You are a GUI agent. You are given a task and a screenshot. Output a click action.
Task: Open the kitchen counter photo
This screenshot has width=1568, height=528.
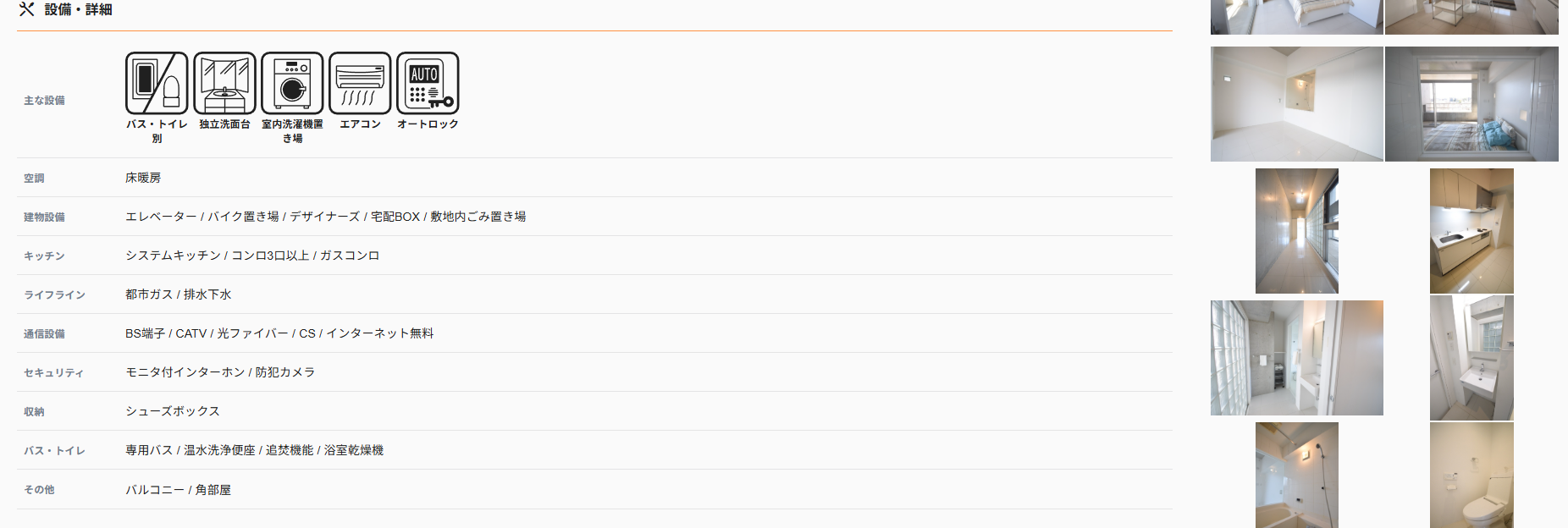click(x=1471, y=231)
